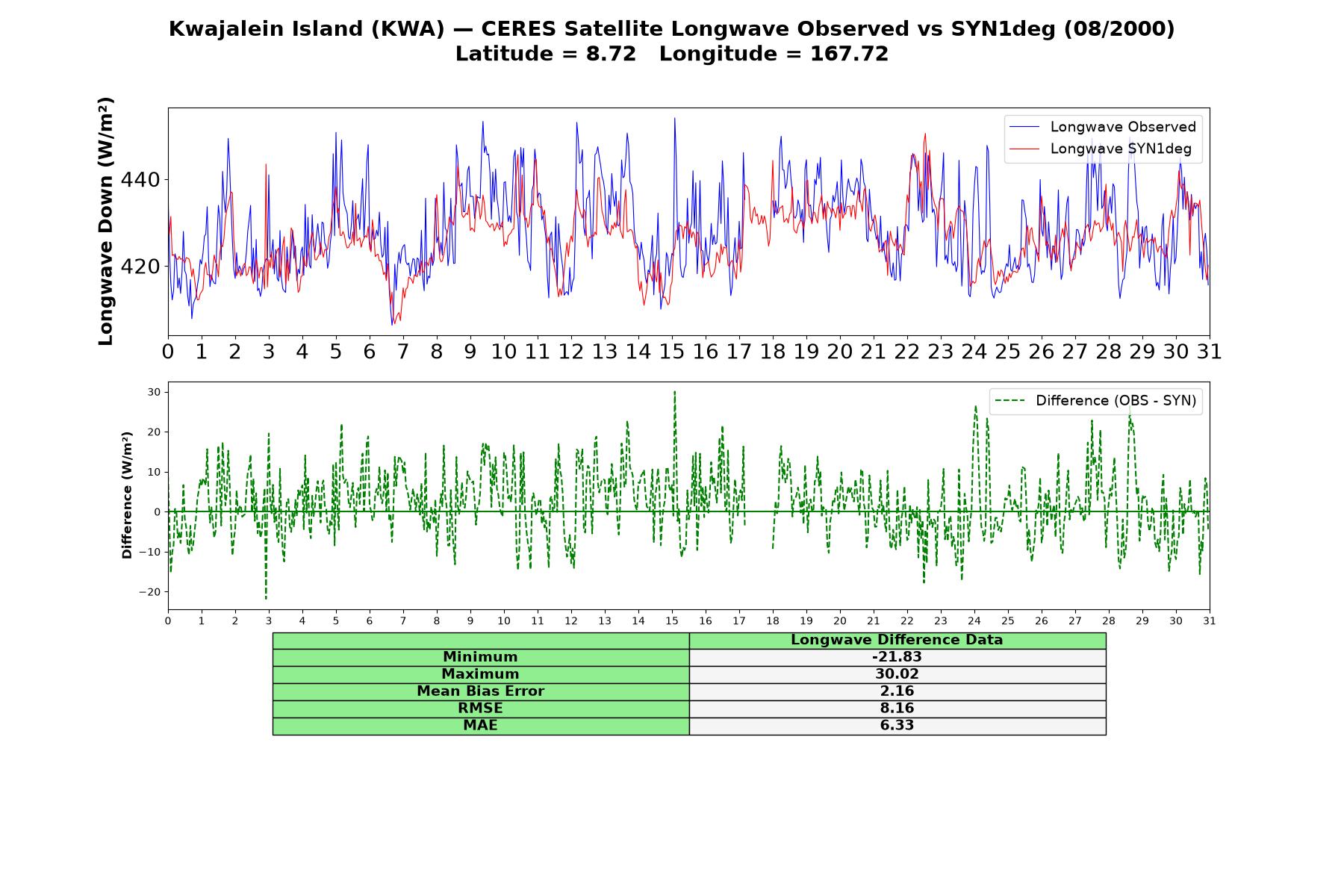Click the Mean Bias Error row label
Viewport: 1344px width, 896px height.
(481, 691)
